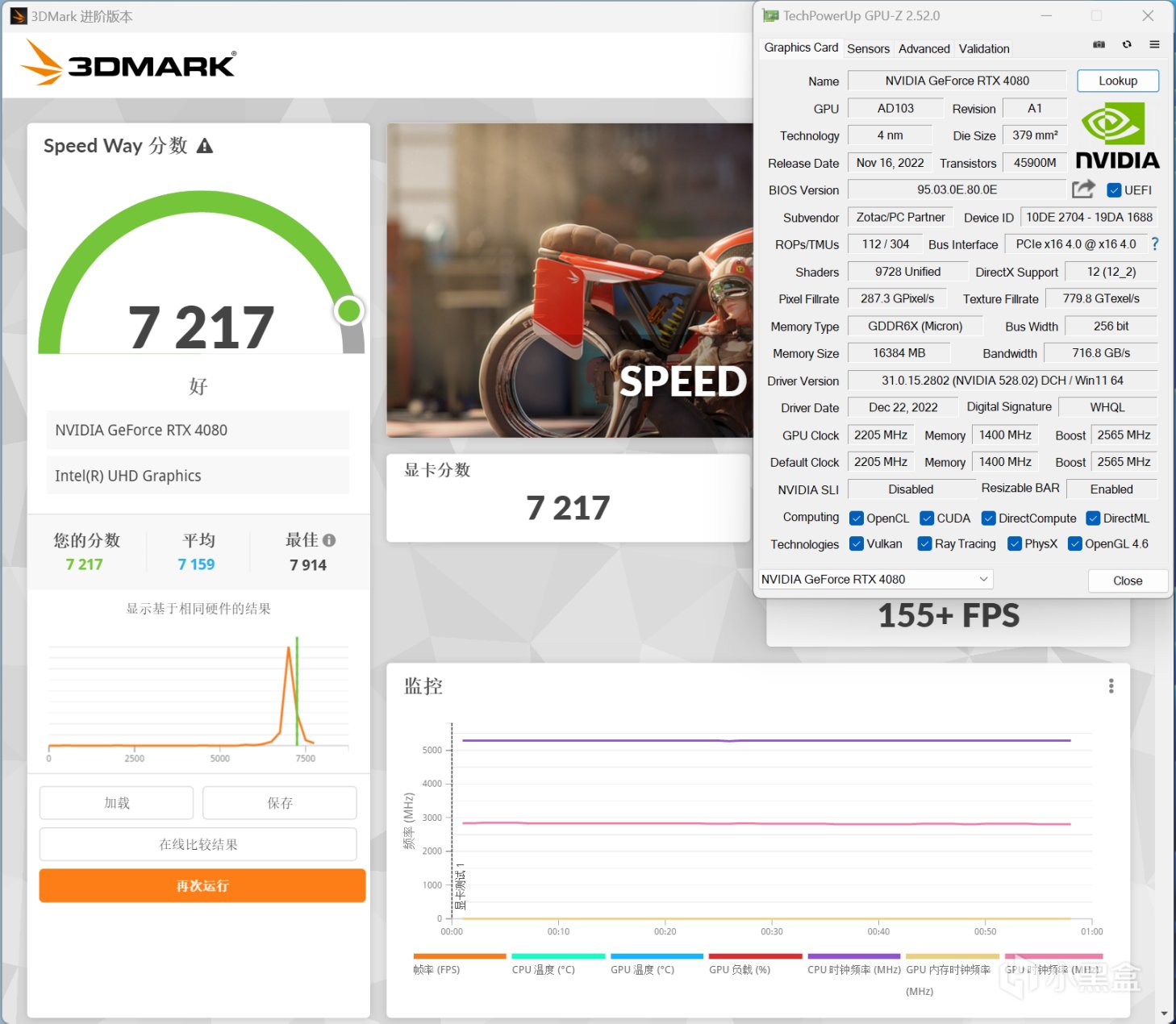This screenshot has width=1176, height=1024.
Task: Toggle the Ray Tracing checkbox
Action: 925,544
